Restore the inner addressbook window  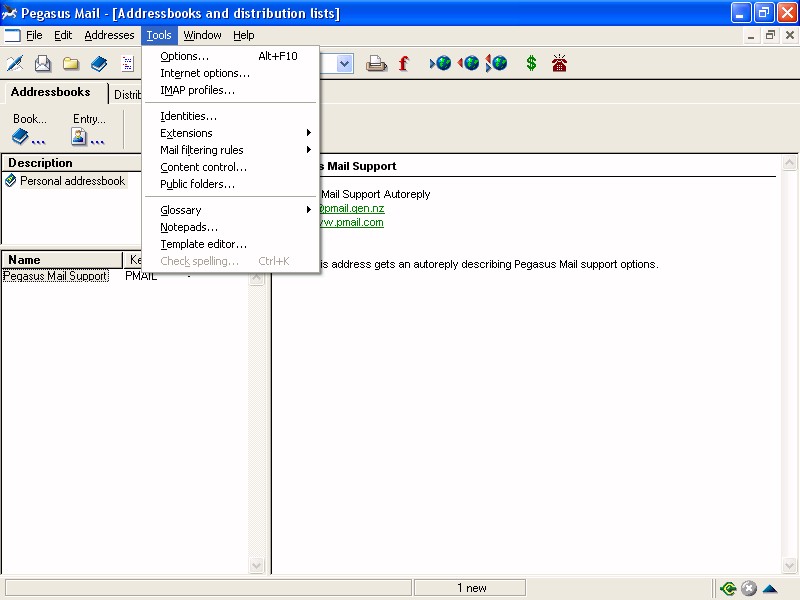click(770, 35)
